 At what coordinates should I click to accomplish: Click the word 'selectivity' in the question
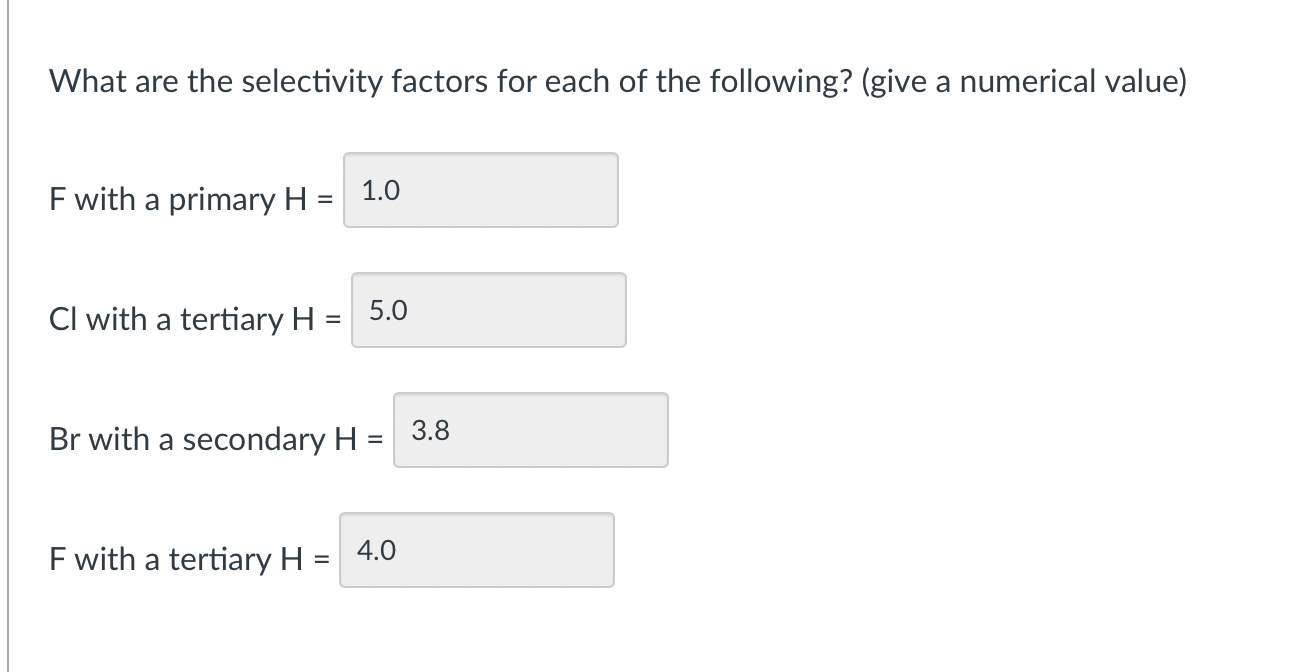pyautogui.click(x=300, y=81)
